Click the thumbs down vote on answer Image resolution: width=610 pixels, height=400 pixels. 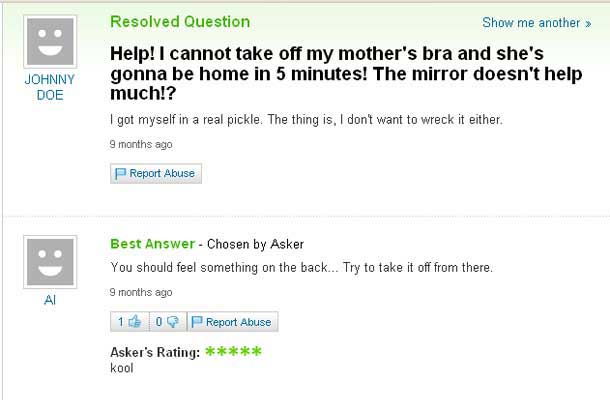[166, 322]
